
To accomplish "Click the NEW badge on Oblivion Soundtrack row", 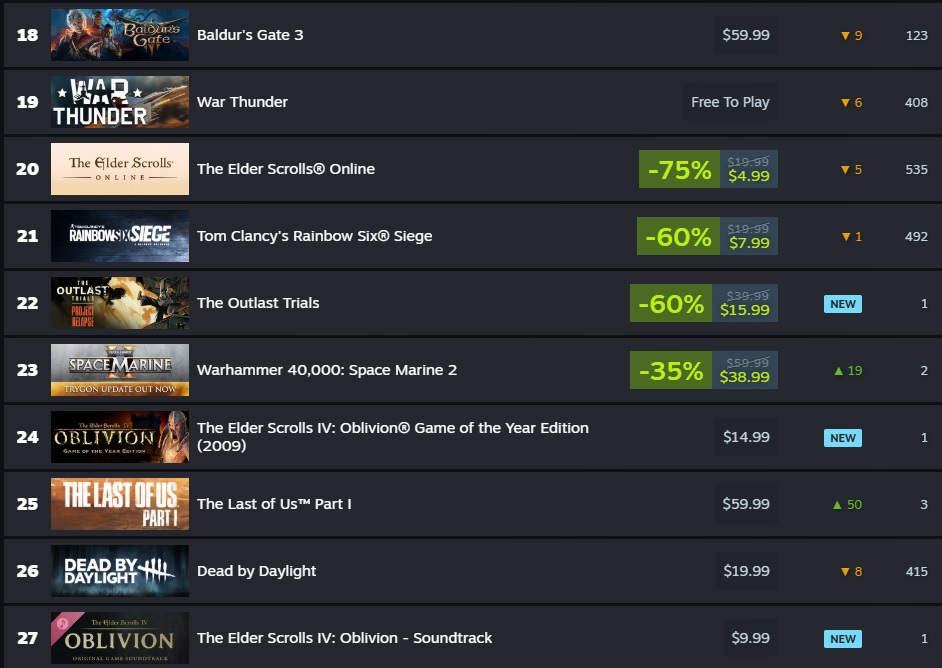I will pyautogui.click(x=842, y=639).
